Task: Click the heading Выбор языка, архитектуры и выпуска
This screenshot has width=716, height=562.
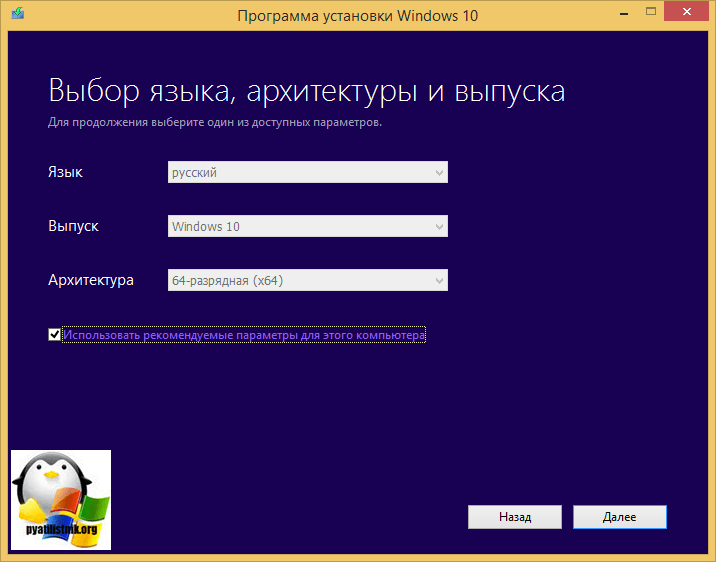Action: pos(306,91)
